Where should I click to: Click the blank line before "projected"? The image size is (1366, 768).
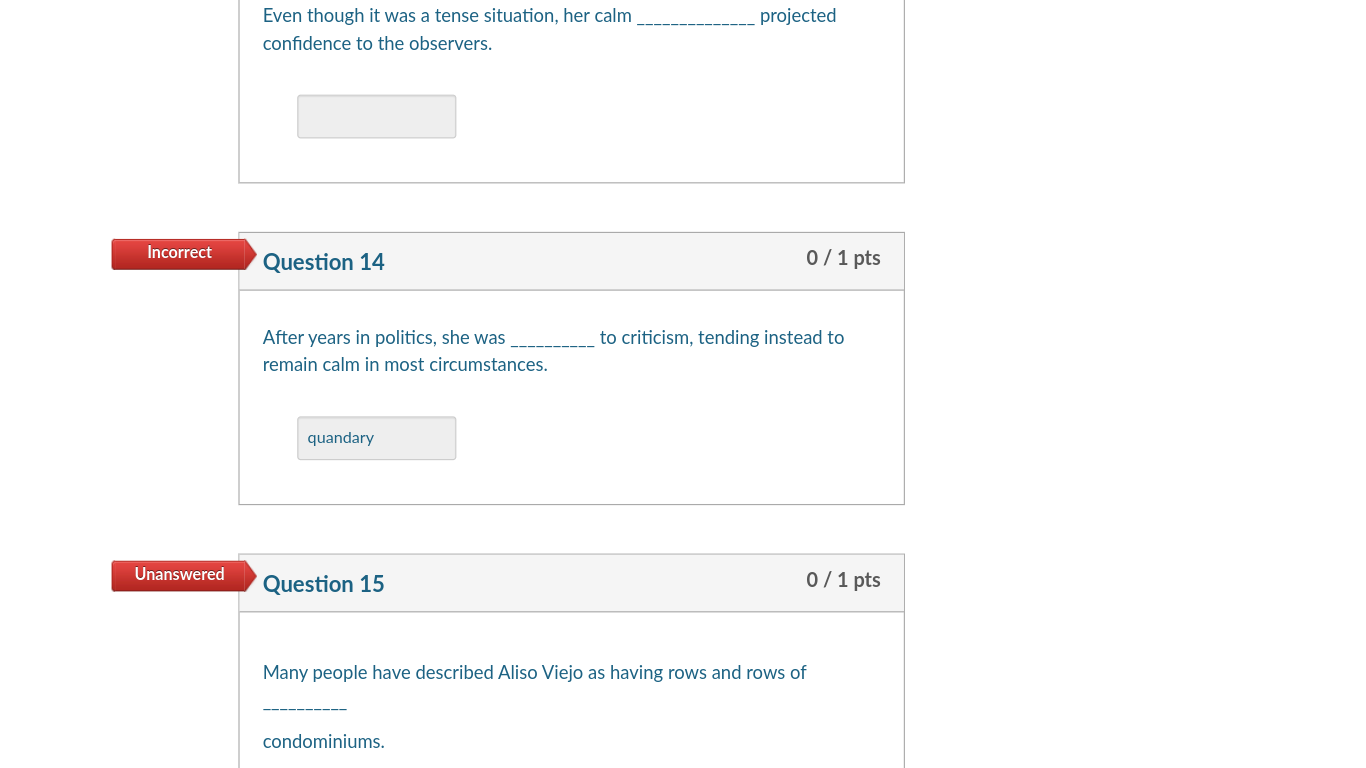tap(695, 20)
